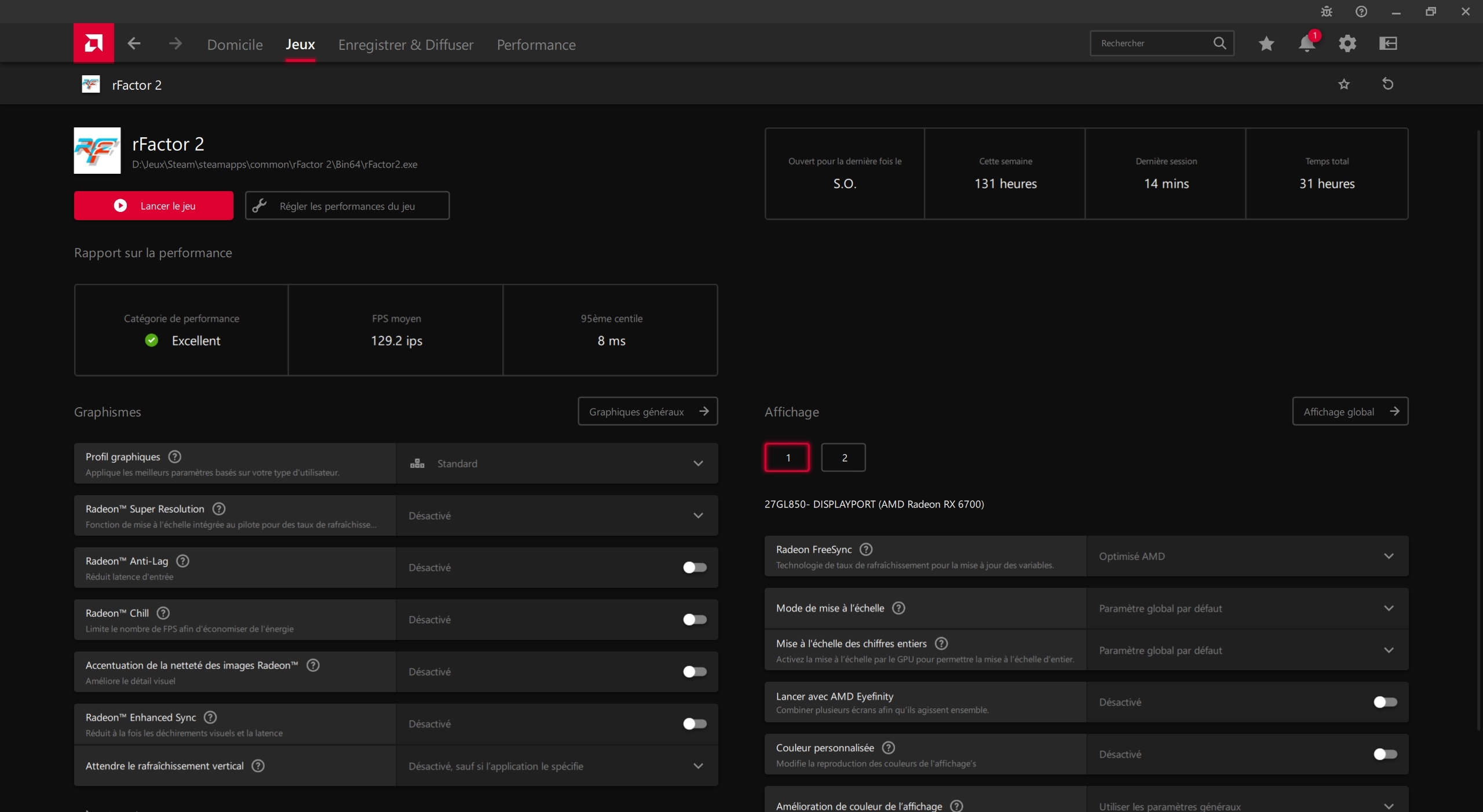Switch to the Performance tab

coord(536,45)
